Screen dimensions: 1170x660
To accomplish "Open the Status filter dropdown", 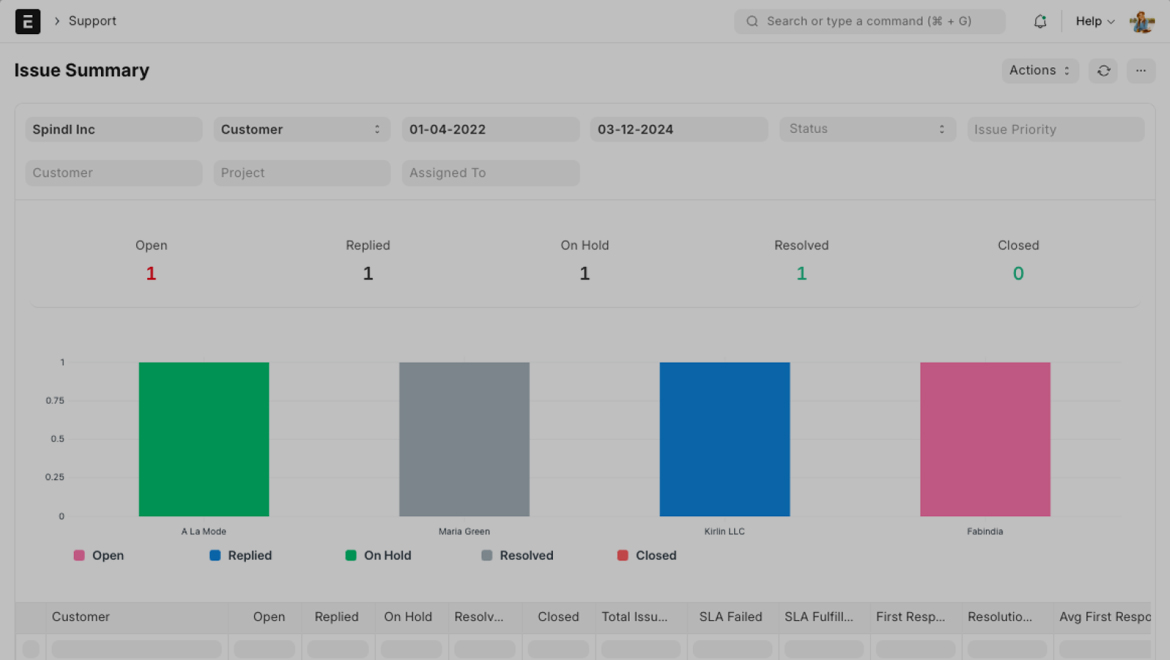I will (x=867, y=129).
